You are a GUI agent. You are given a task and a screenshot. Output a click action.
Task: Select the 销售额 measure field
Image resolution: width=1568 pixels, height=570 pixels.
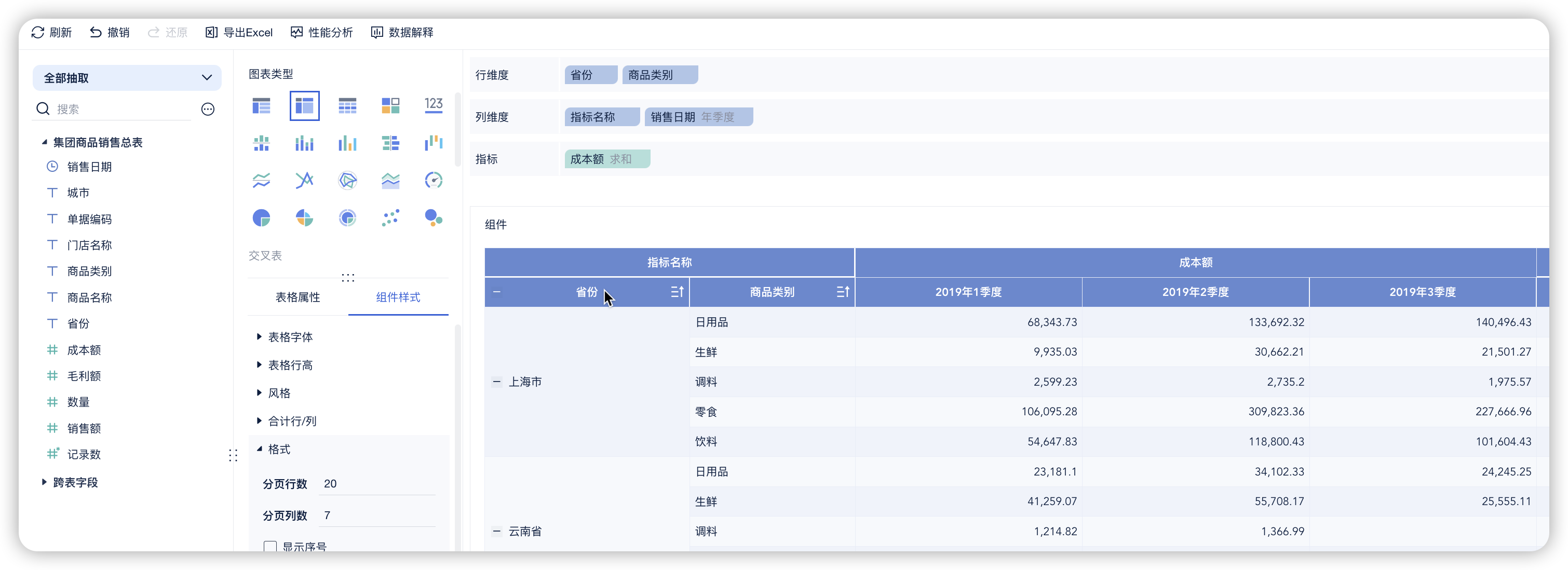coord(84,428)
